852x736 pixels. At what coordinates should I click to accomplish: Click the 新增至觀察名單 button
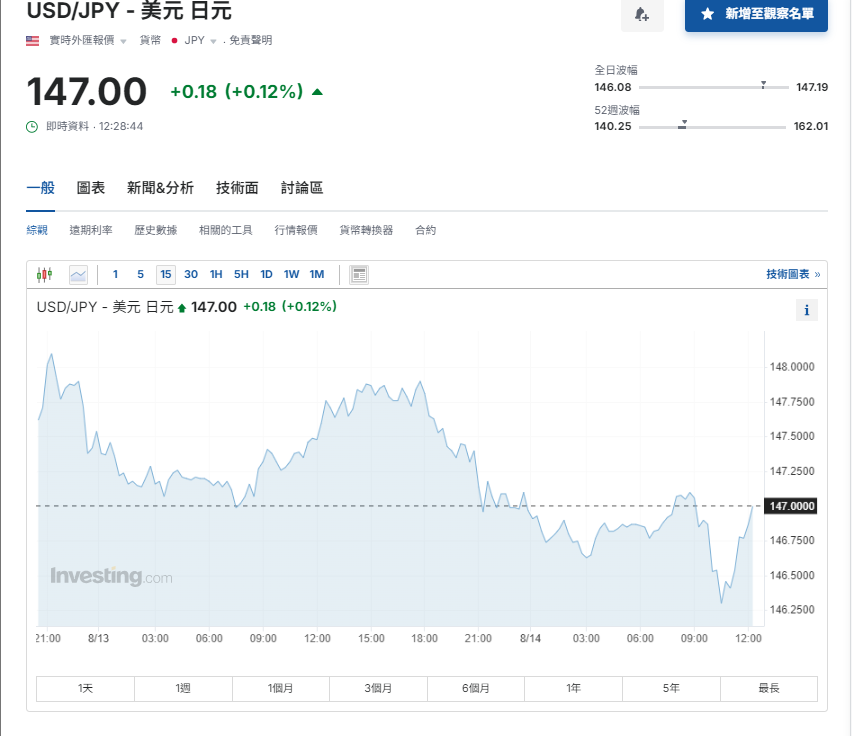756,15
